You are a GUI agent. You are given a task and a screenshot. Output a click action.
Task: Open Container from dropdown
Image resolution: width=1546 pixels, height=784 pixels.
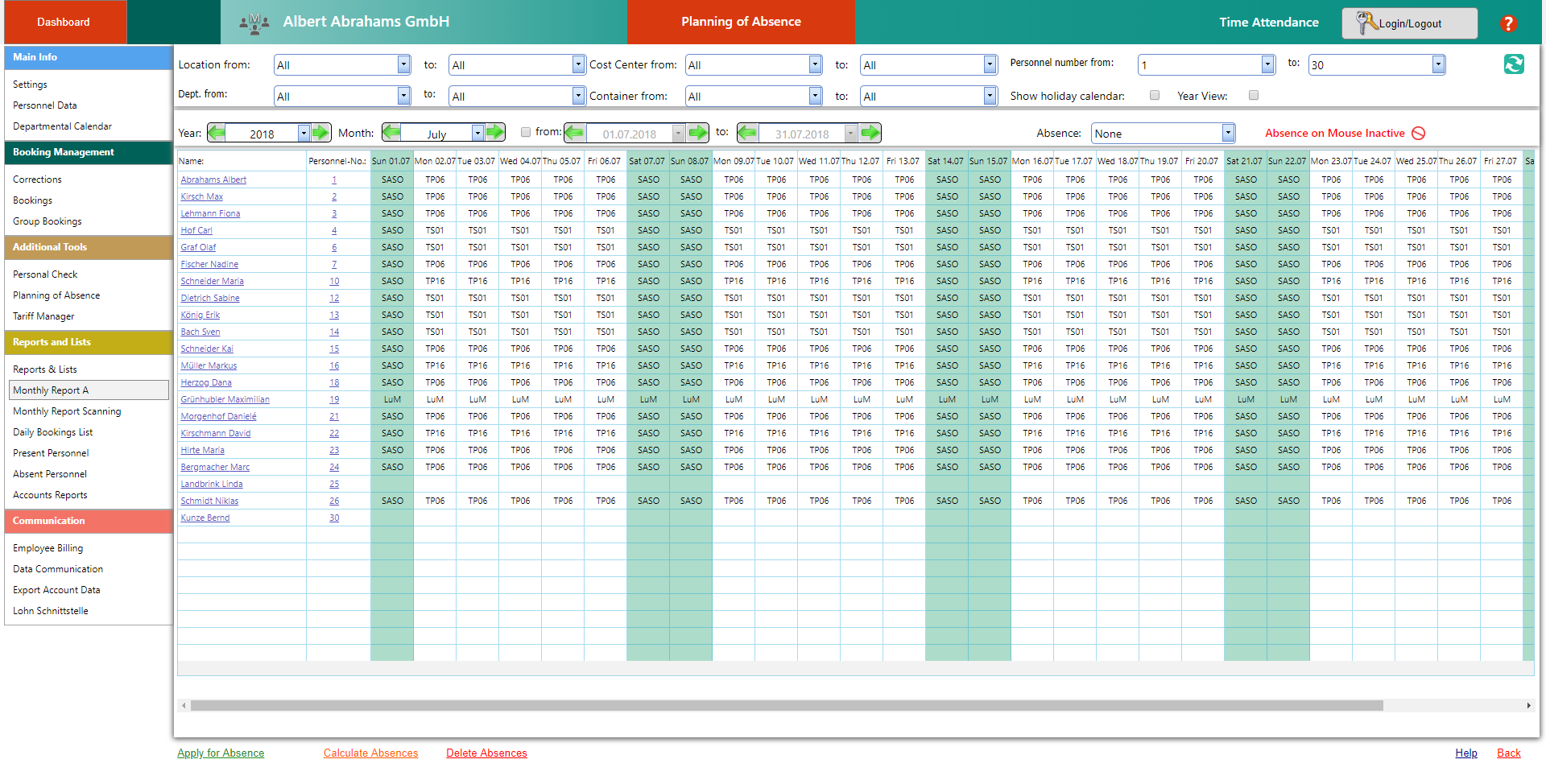[815, 96]
